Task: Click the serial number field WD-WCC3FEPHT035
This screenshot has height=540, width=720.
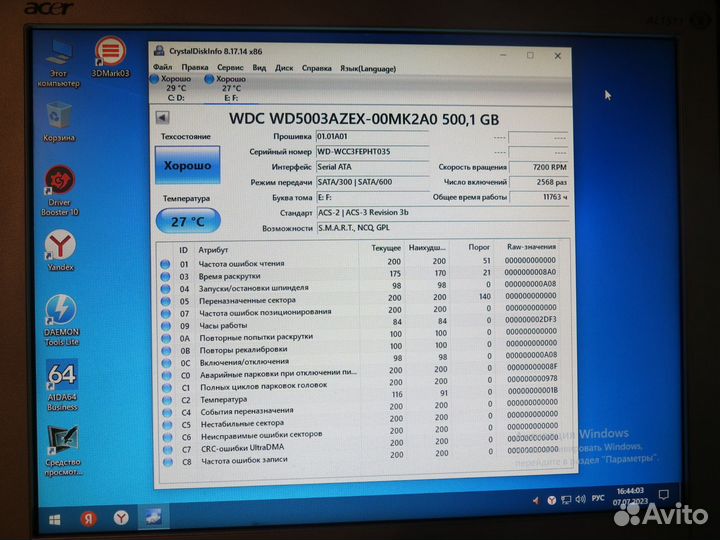Action: click(x=372, y=152)
